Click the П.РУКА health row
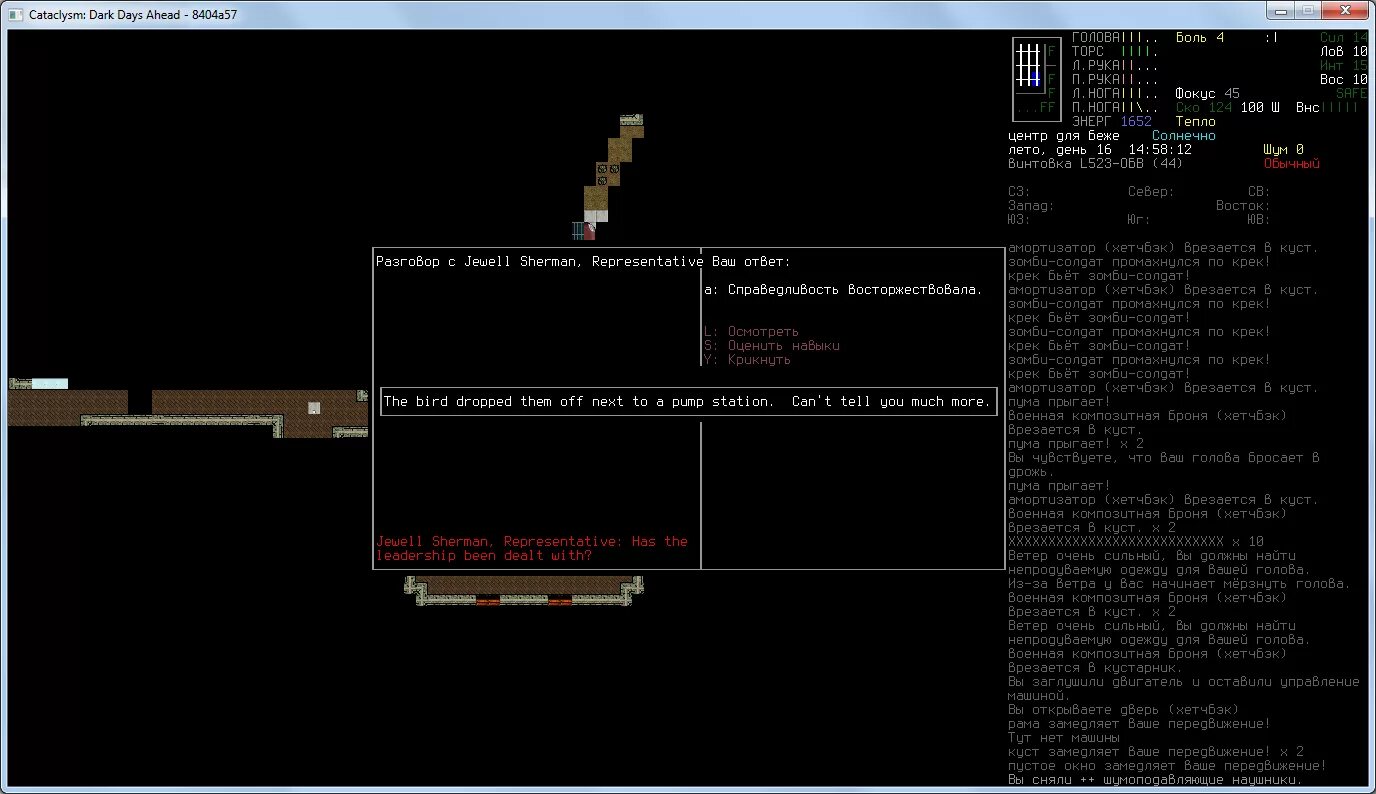 point(1116,80)
